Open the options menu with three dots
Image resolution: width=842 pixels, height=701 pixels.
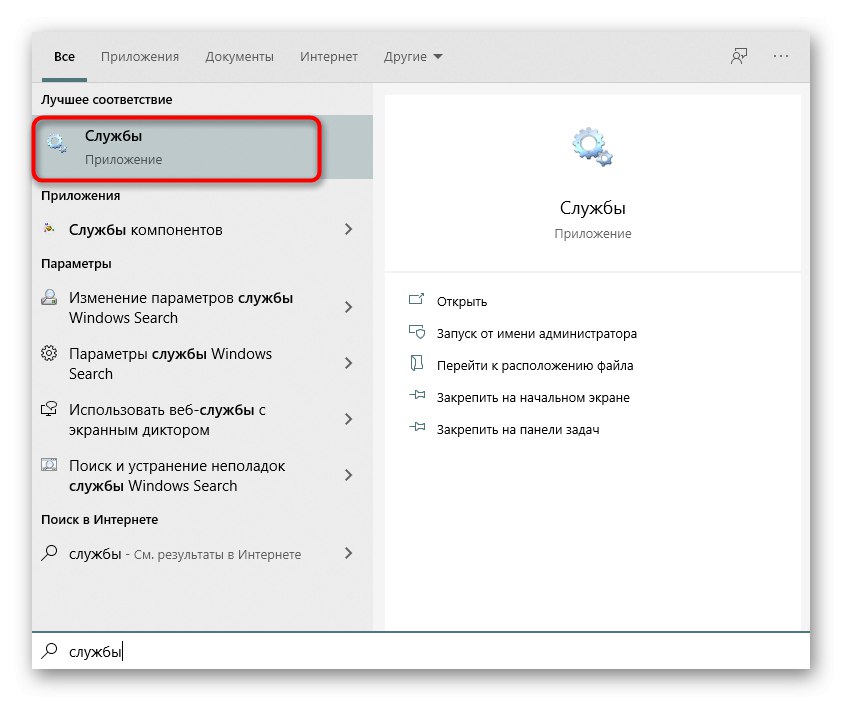781,57
